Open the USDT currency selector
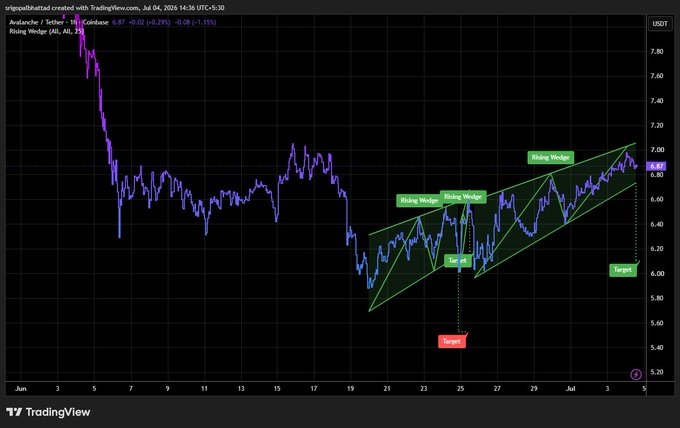 coord(660,23)
